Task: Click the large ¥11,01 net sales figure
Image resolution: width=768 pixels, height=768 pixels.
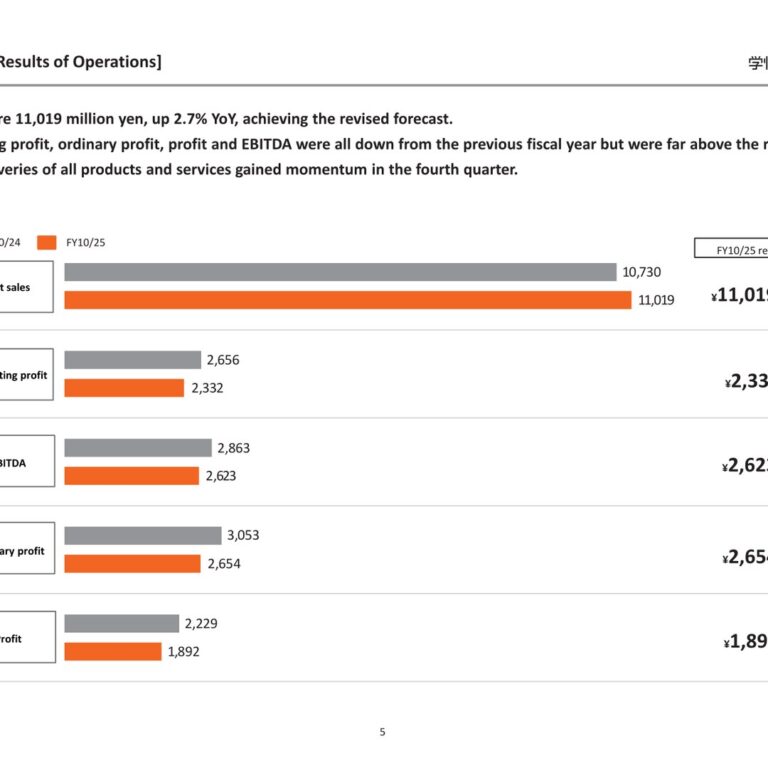Action: [740, 295]
